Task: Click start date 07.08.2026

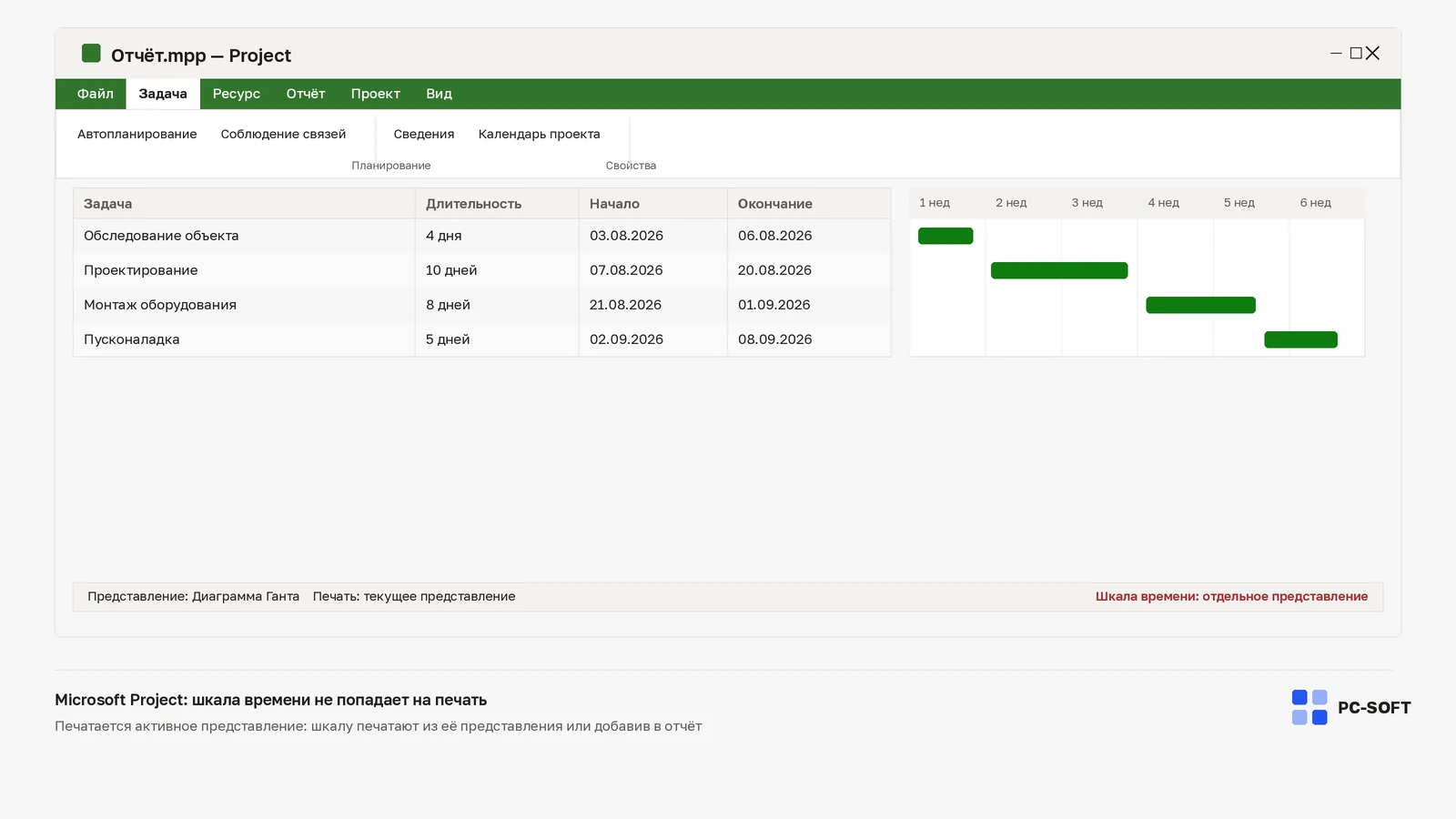Action: pos(653,270)
